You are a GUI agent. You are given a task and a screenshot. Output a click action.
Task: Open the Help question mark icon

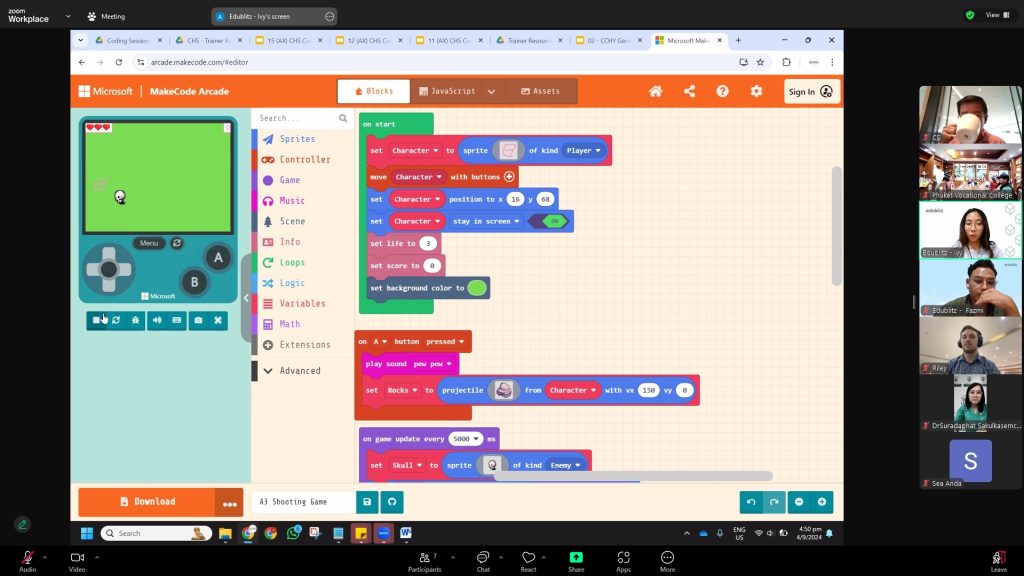point(722,91)
